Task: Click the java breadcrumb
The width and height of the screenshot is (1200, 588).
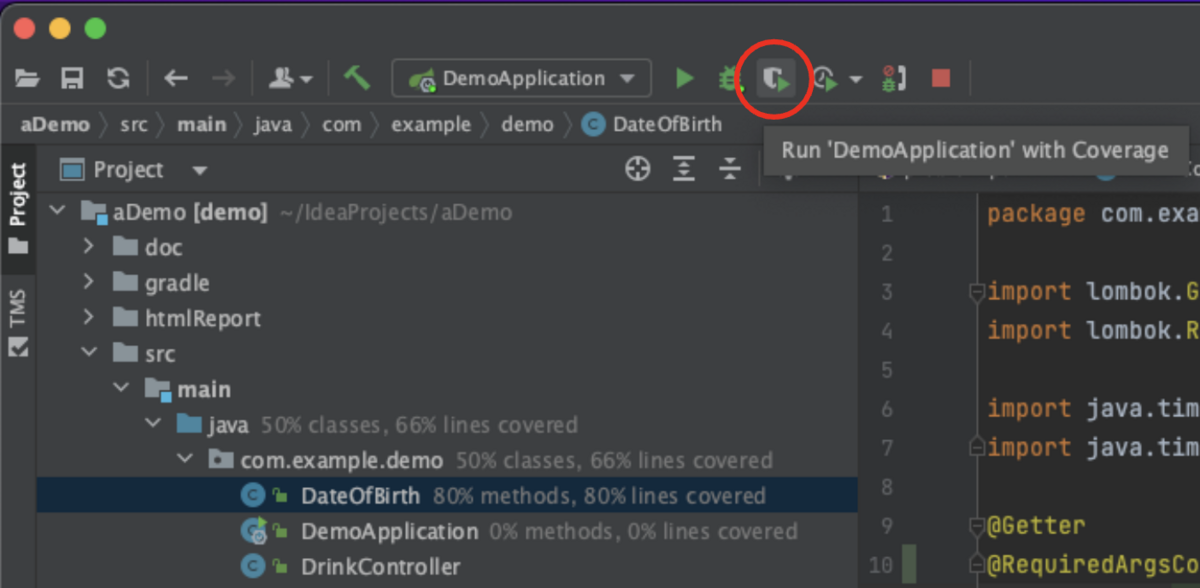Action: click(x=273, y=124)
